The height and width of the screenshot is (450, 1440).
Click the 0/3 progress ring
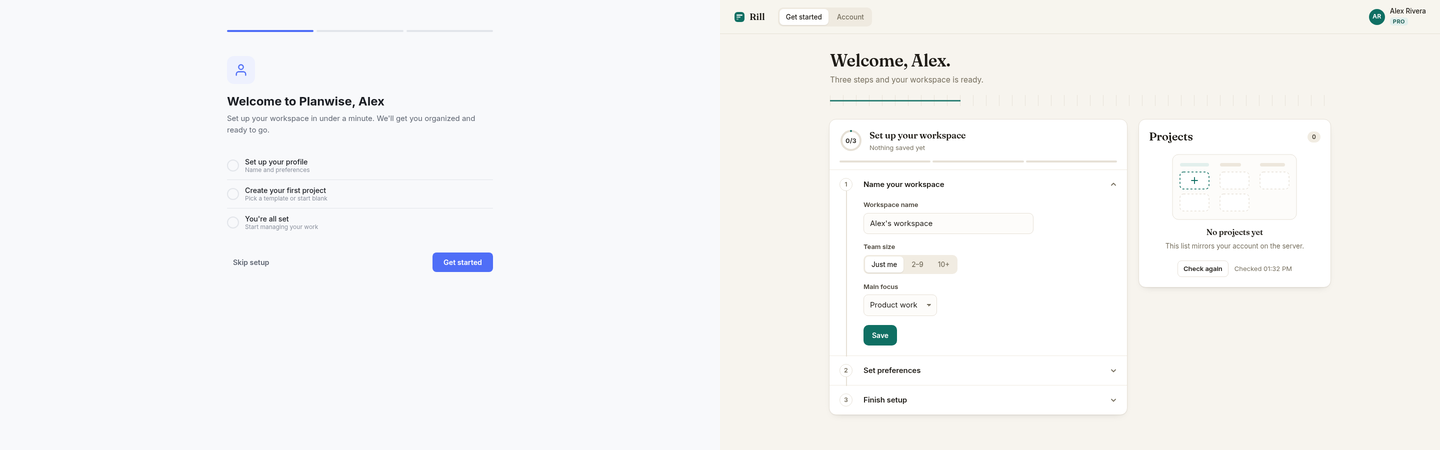pyautogui.click(x=851, y=140)
